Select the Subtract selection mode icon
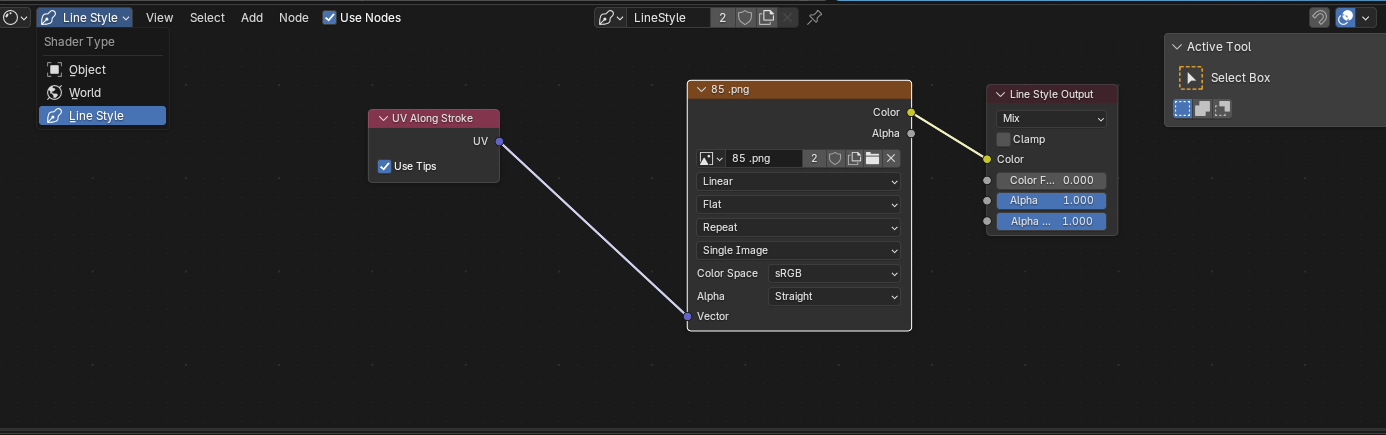This screenshot has height=435, width=1386. point(1222,108)
